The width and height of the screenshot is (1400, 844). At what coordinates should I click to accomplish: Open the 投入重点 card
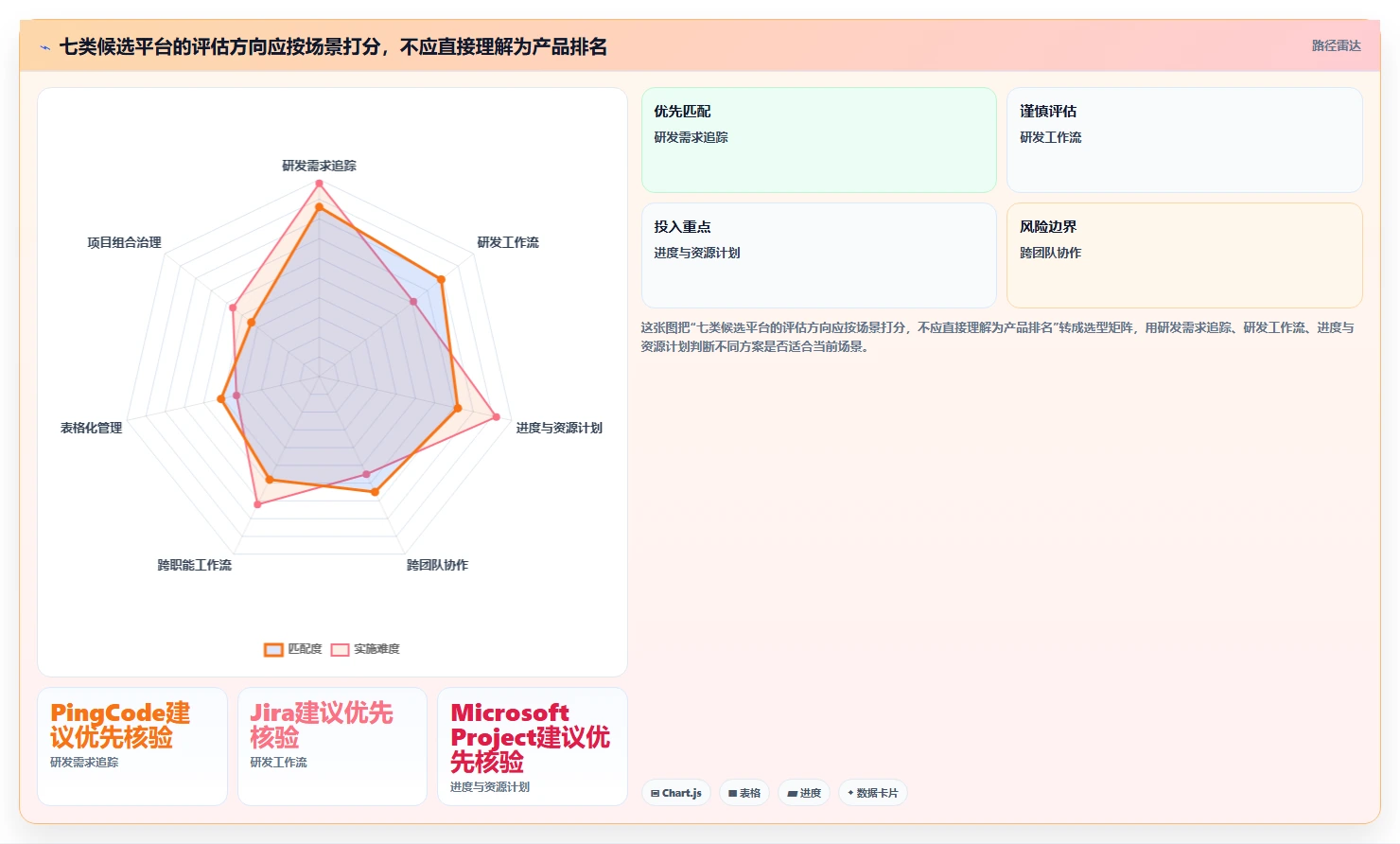(819, 255)
